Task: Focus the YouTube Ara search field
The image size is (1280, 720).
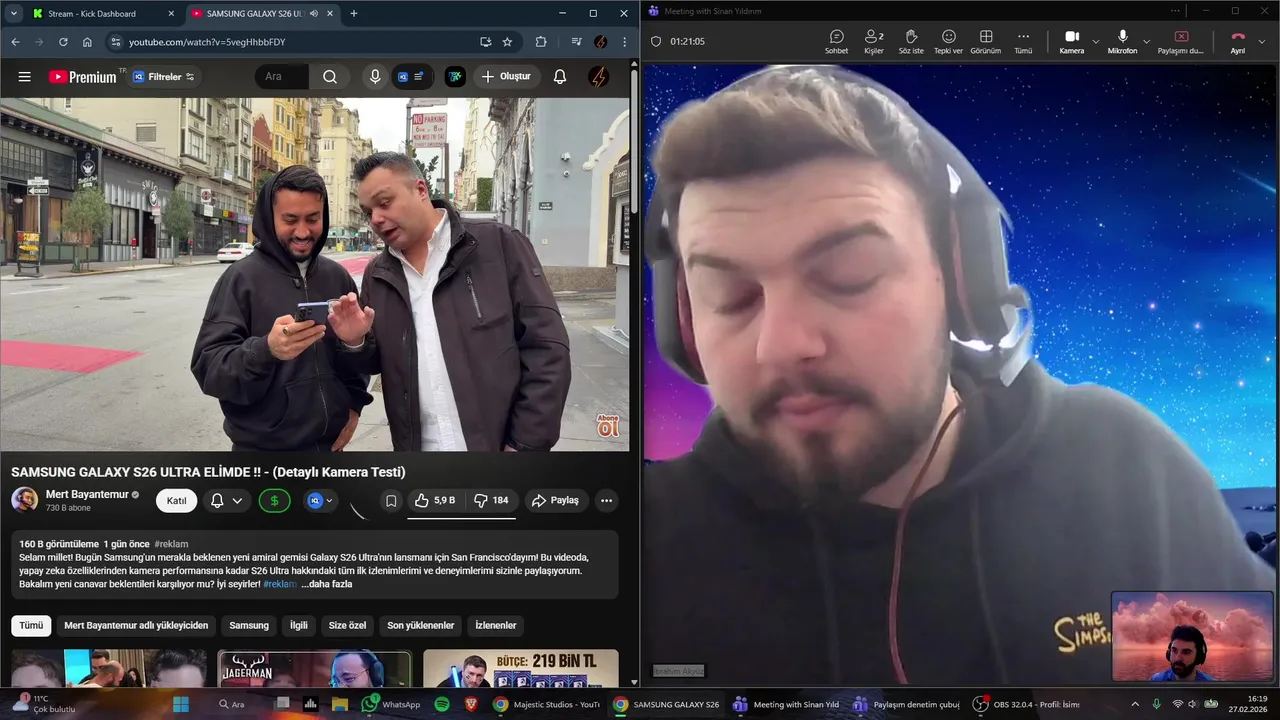Action: tap(282, 77)
